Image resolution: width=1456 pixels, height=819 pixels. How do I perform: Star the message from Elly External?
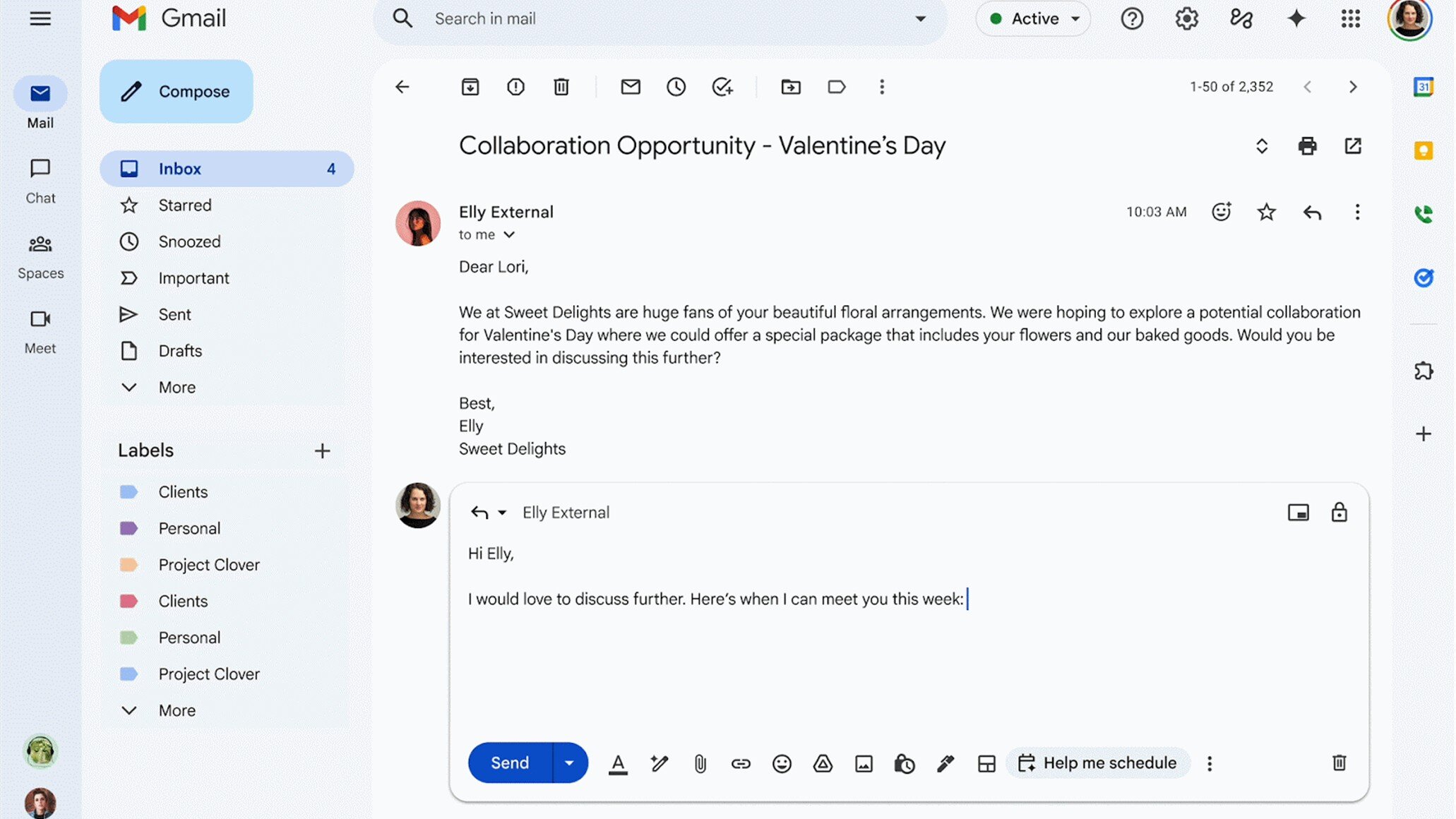pyautogui.click(x=1266, y=212)
